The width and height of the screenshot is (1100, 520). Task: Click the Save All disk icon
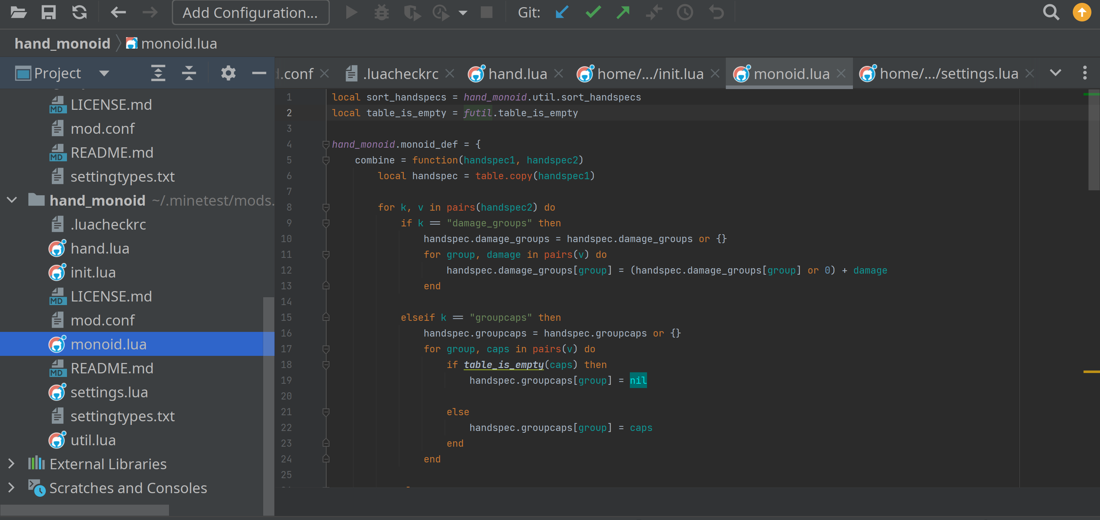[x=48, y=12]
